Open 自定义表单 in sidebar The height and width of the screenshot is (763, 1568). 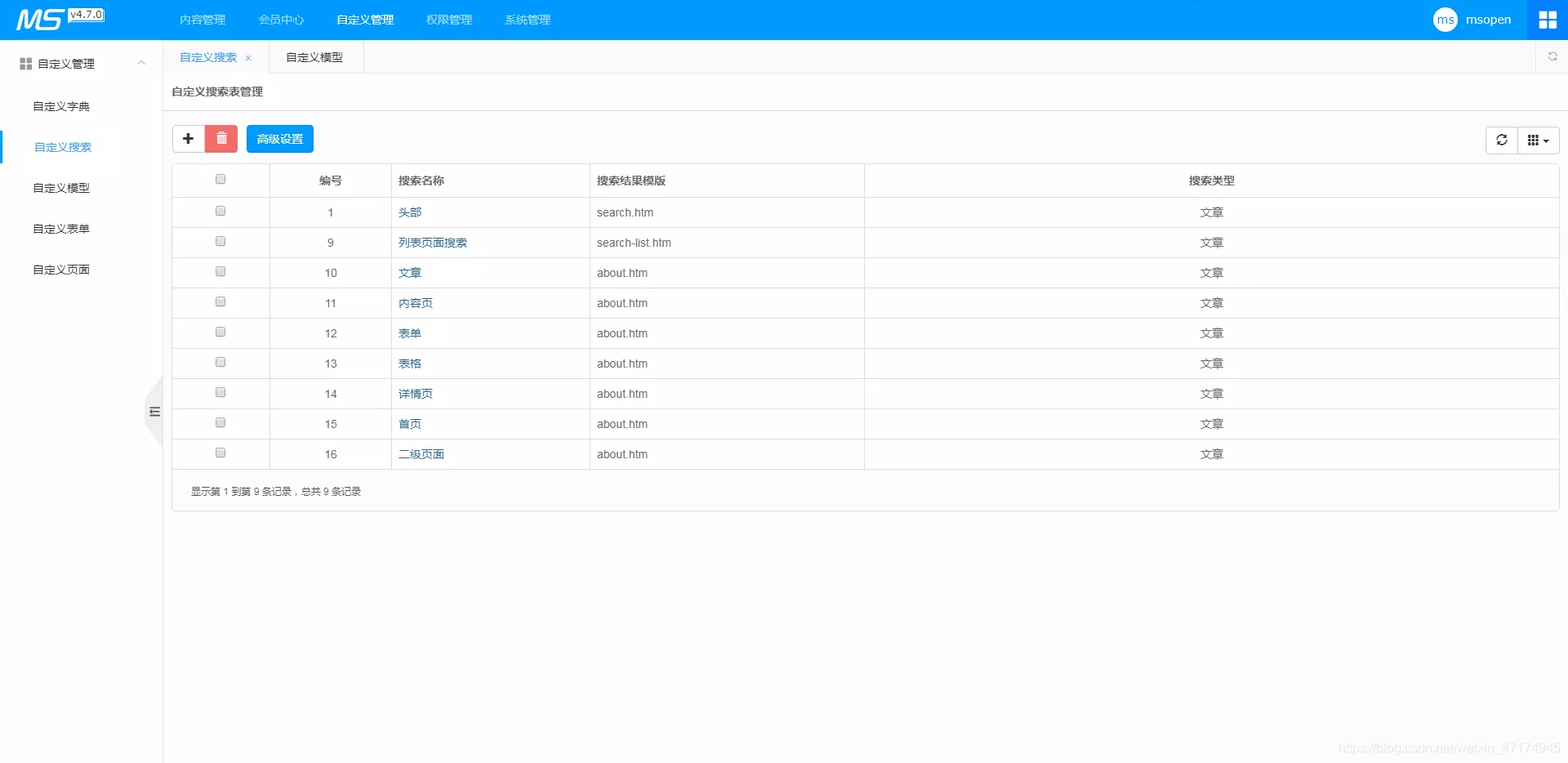tap(61, 229)
